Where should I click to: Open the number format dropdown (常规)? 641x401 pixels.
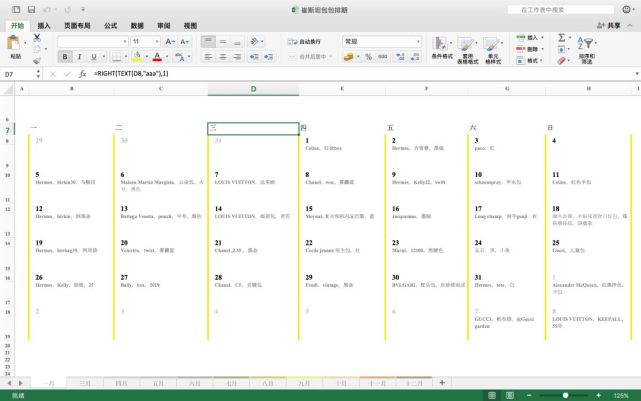click(x=418, y=42)
